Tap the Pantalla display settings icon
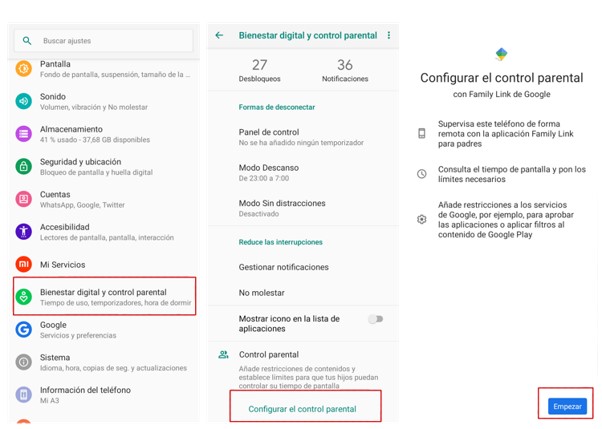Screen dimensions: 602x429 point(23,69)
